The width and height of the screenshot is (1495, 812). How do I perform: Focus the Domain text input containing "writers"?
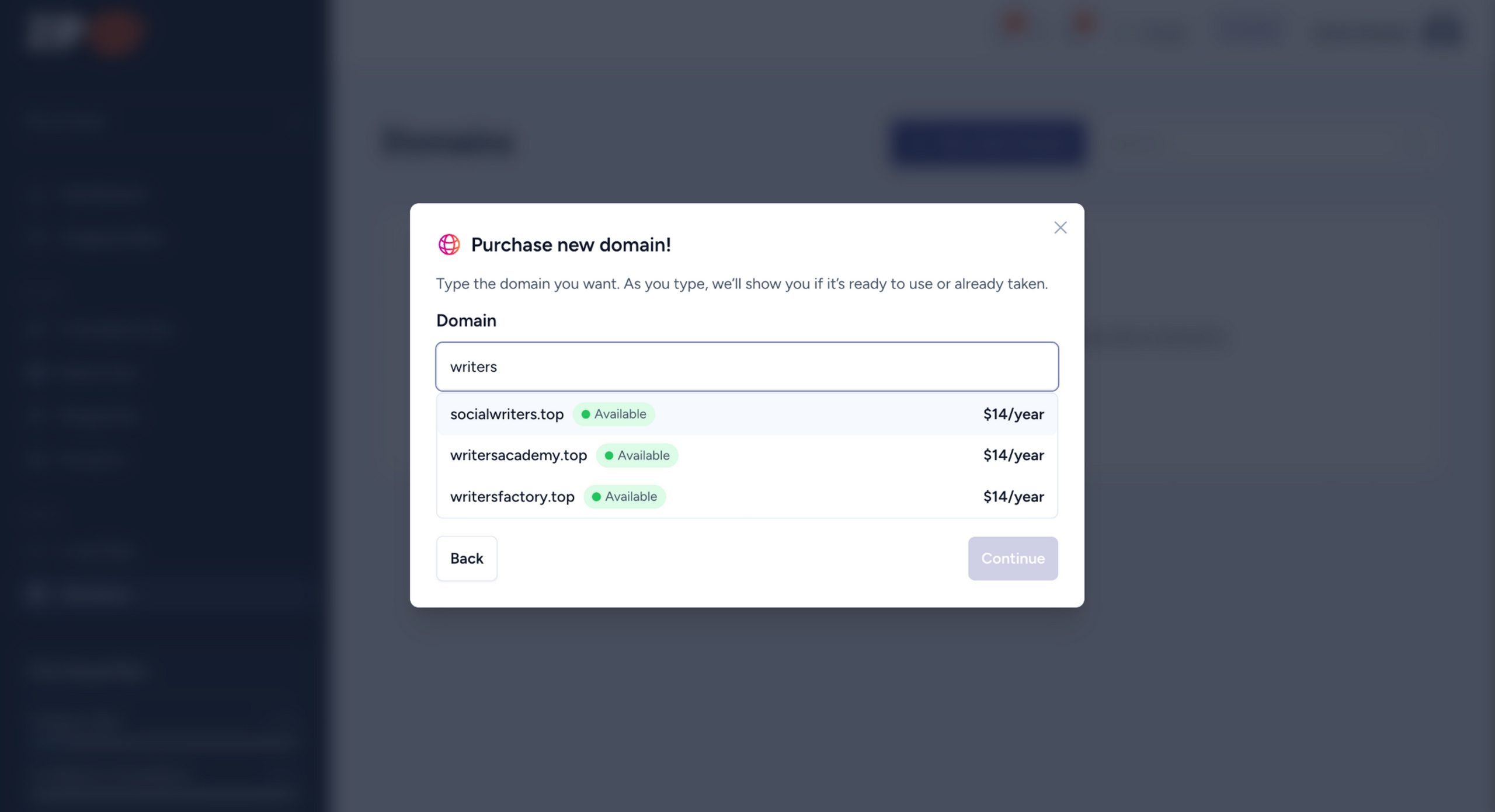746,367
